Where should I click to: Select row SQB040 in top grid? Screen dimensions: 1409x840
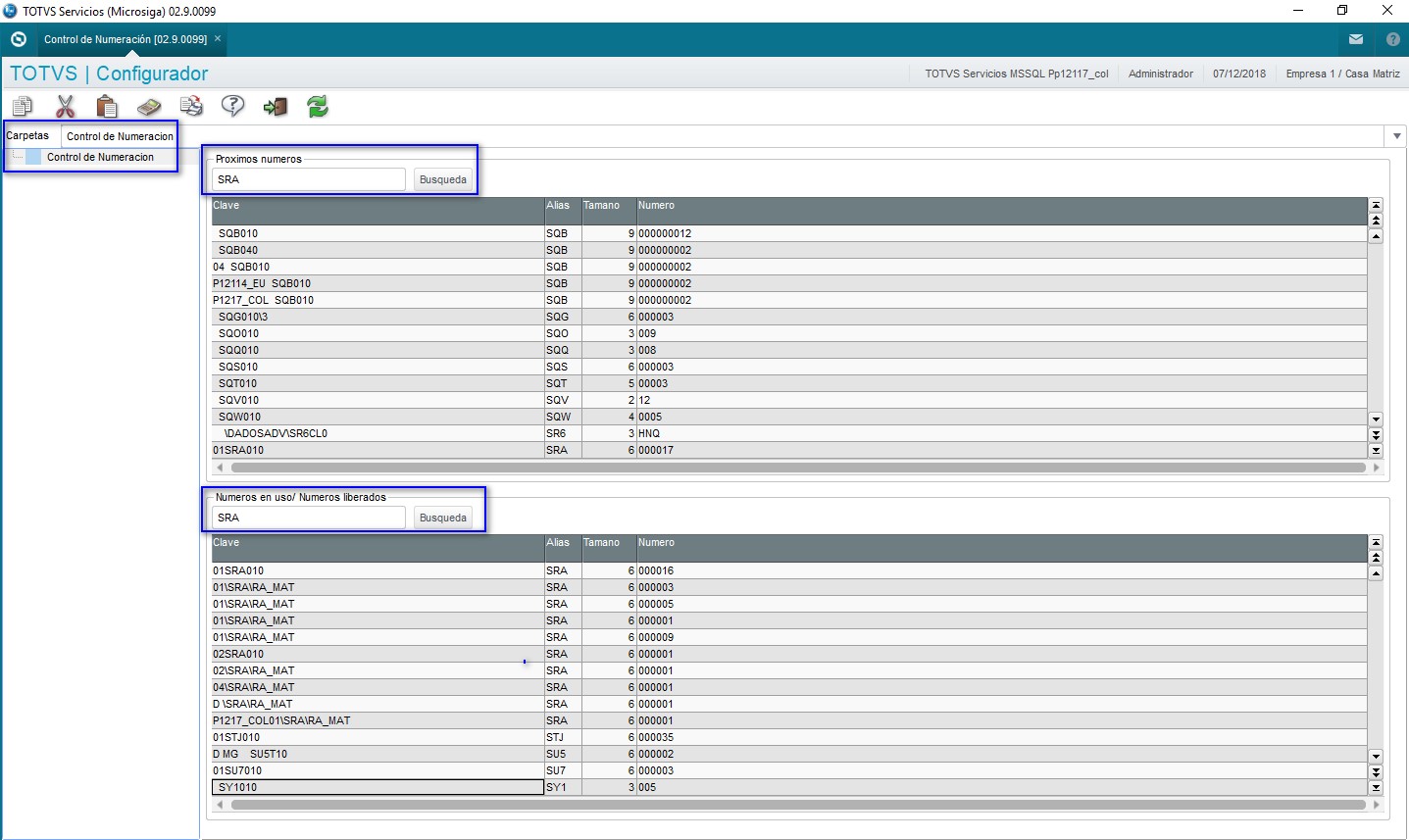click(x=789, y=250)
